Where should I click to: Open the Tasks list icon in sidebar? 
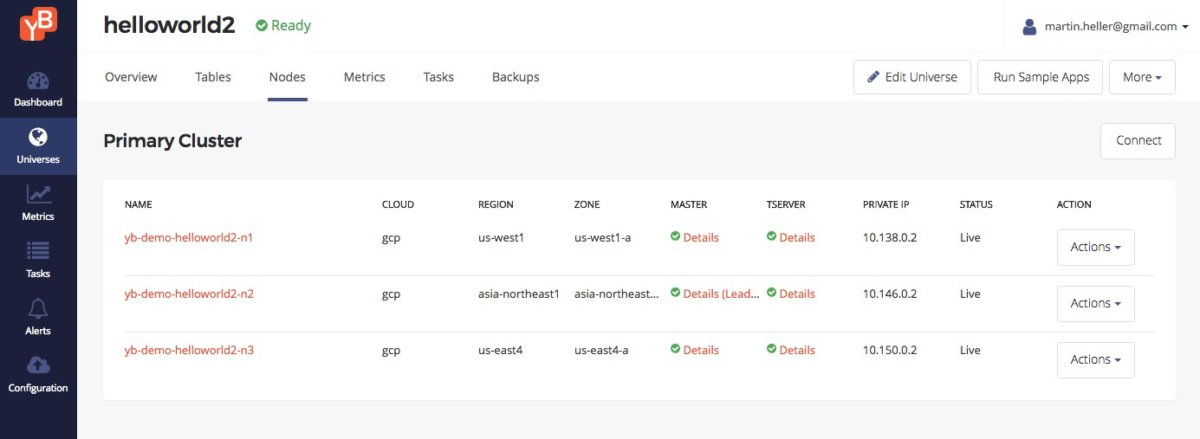click(x=38, y=251)
